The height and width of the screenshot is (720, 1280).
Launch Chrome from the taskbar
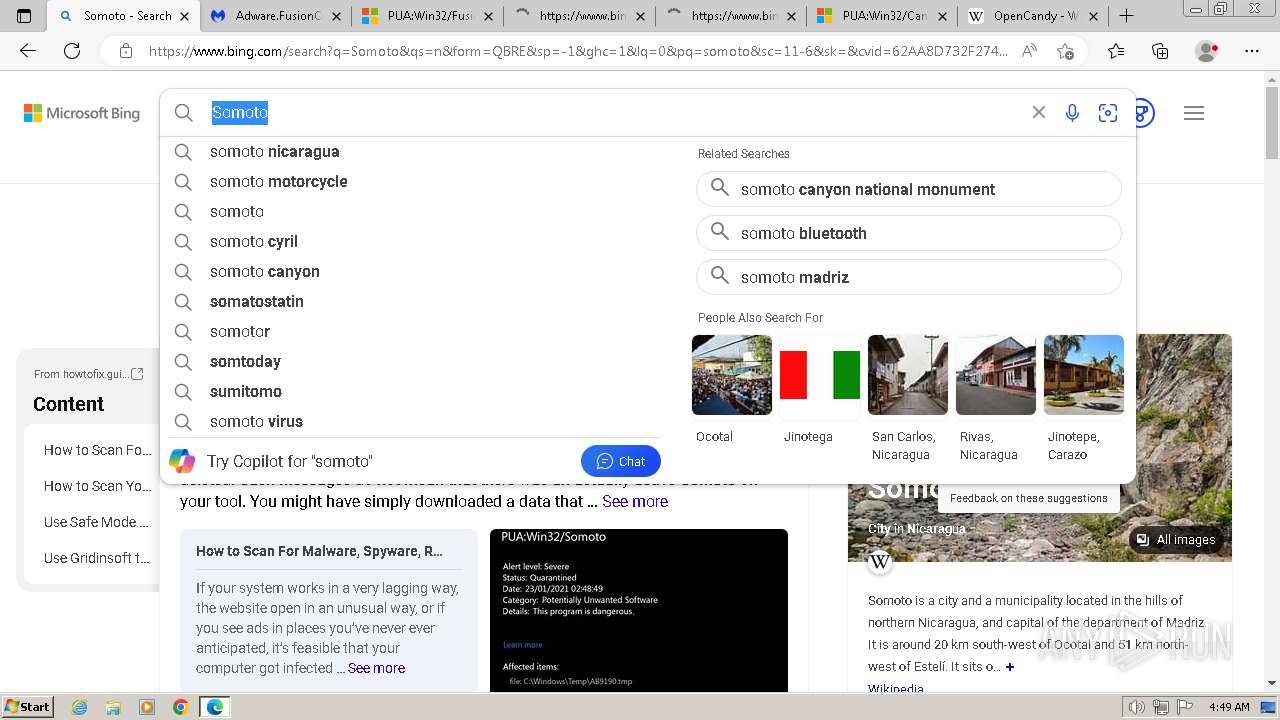180,707
